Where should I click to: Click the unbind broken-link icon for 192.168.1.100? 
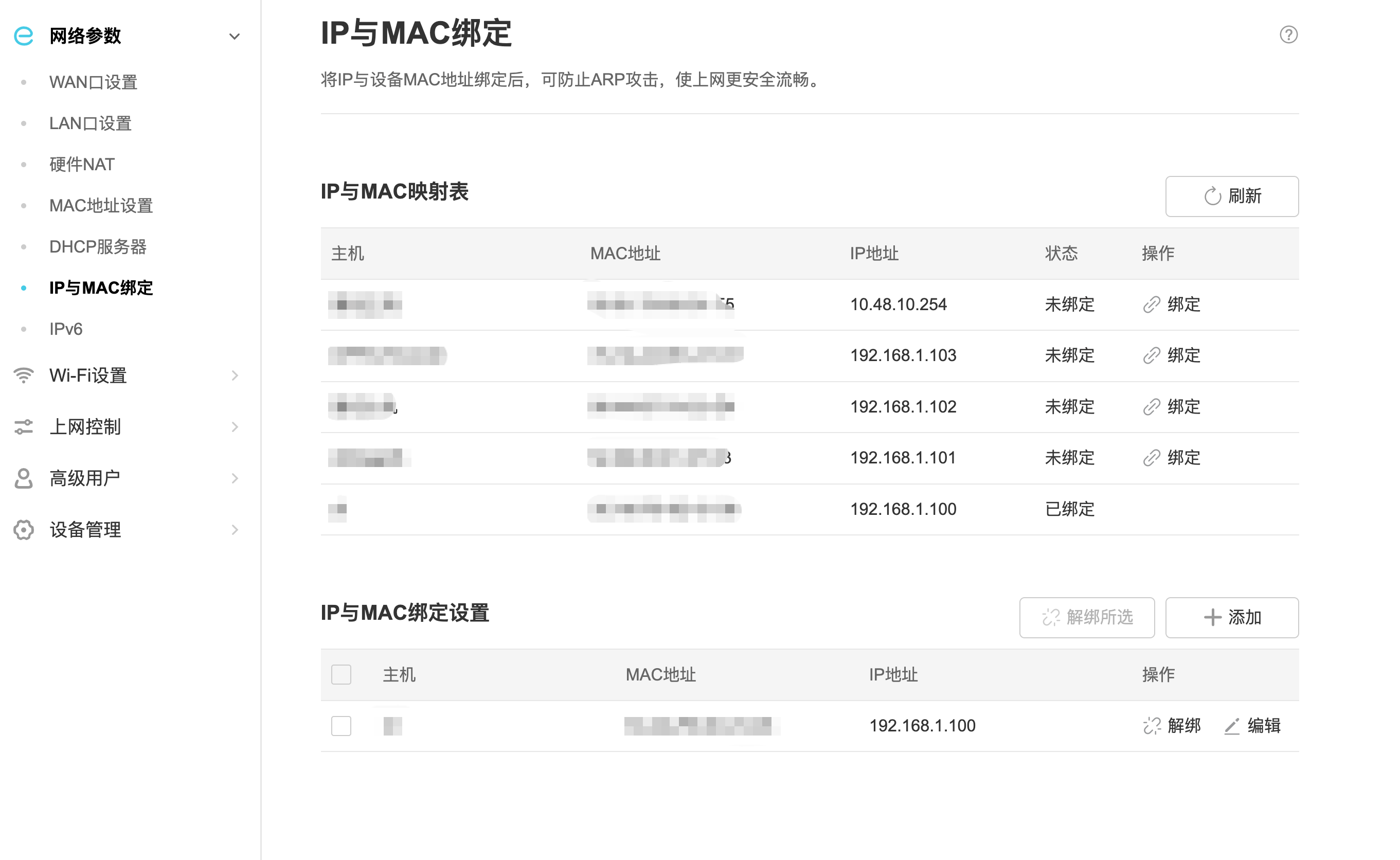click(1152, 726)
